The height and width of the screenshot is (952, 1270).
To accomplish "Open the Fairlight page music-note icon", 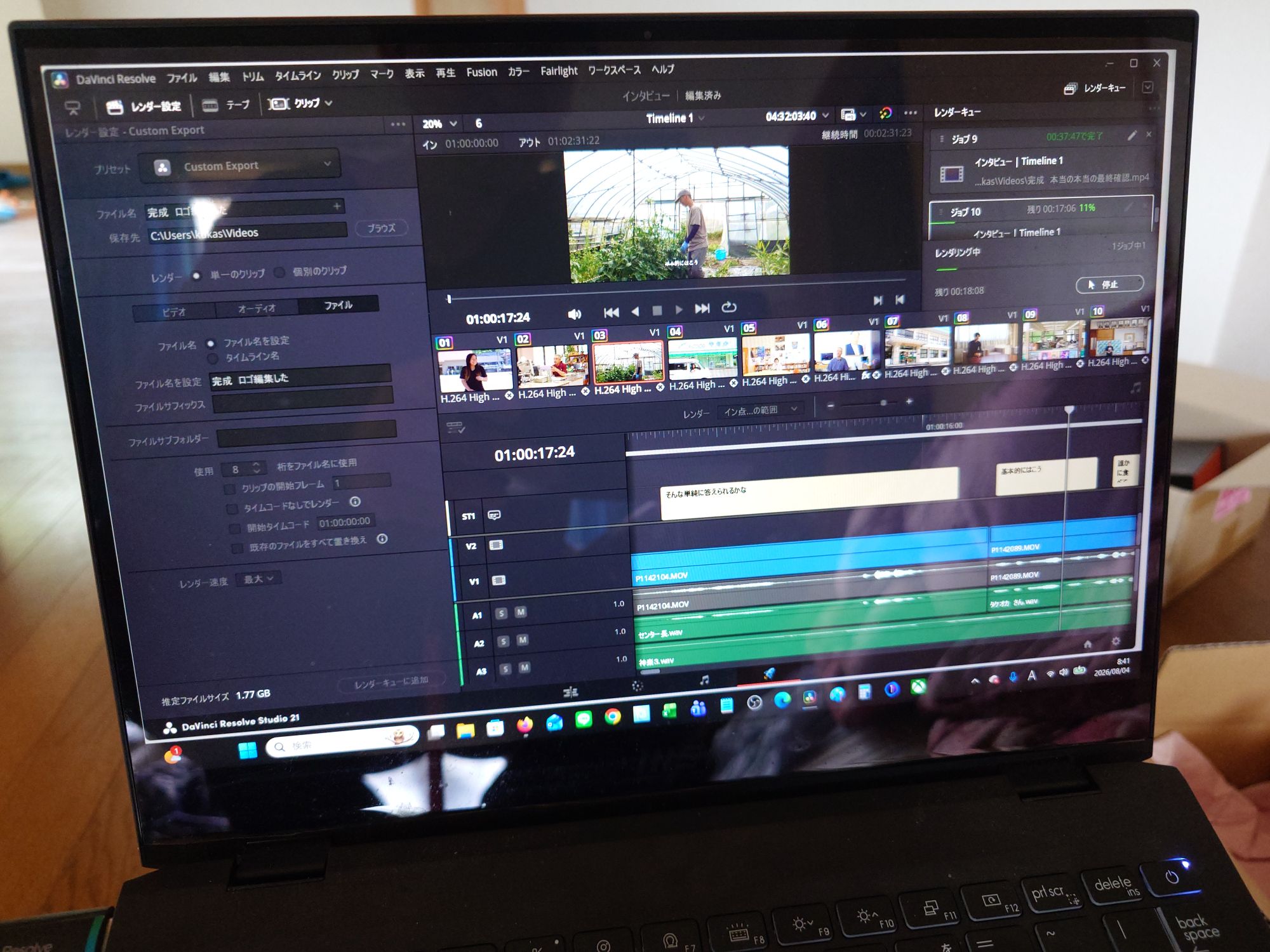I will (x=704, y=680).
